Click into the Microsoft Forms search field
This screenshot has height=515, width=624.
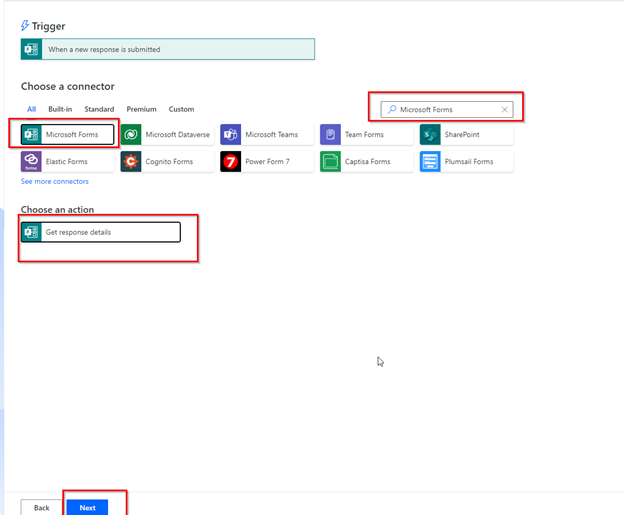pyautogui.click(x=447, y=109)
